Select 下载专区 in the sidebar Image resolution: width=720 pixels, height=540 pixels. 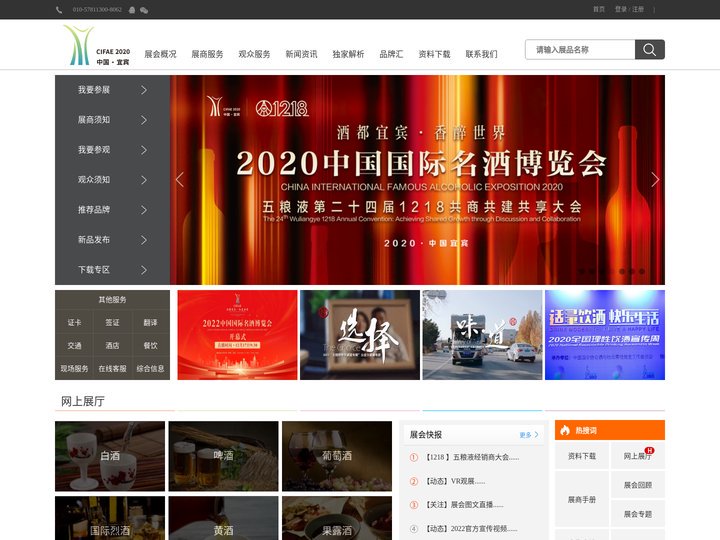94,270
